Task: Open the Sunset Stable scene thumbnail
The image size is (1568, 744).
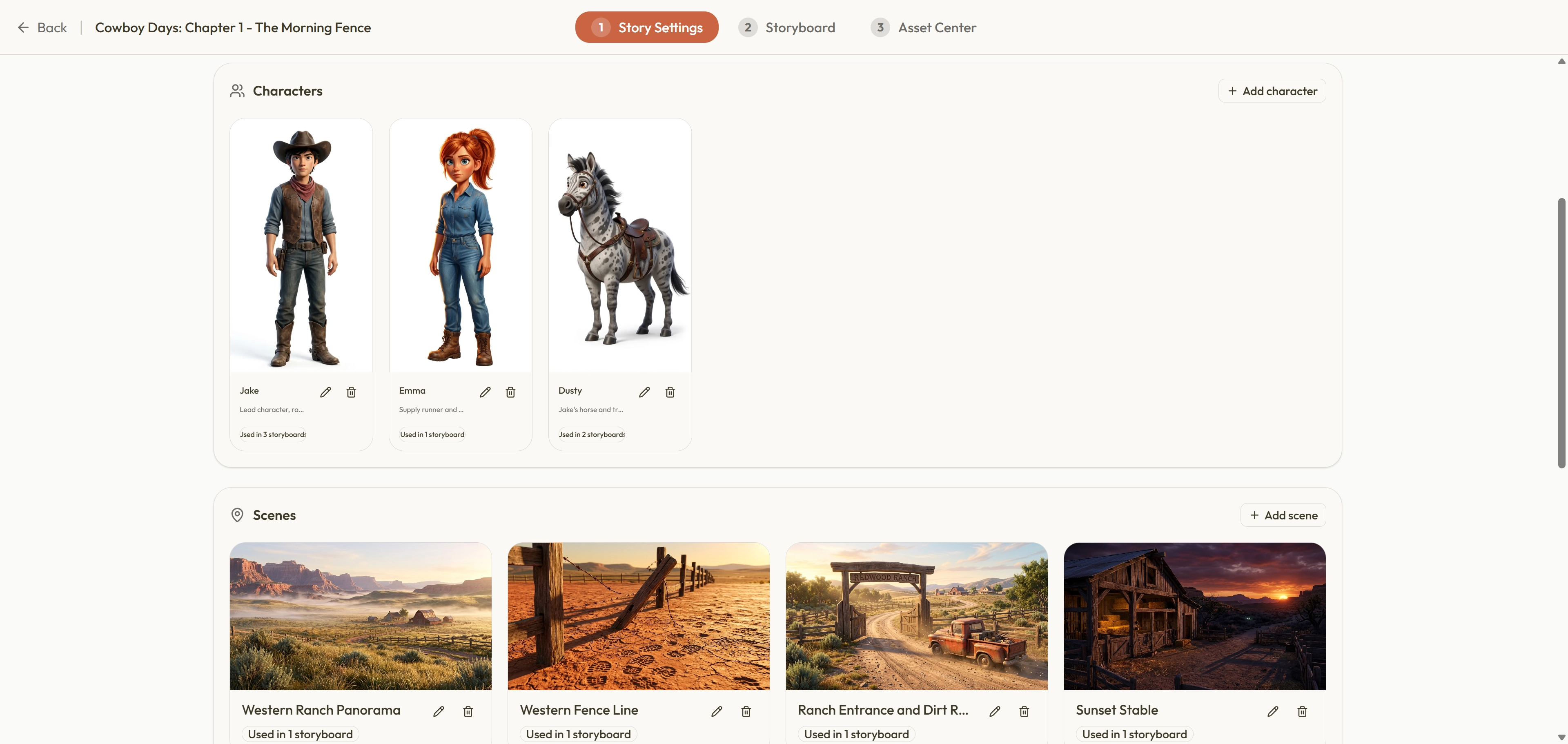Action: [1194, 616]
